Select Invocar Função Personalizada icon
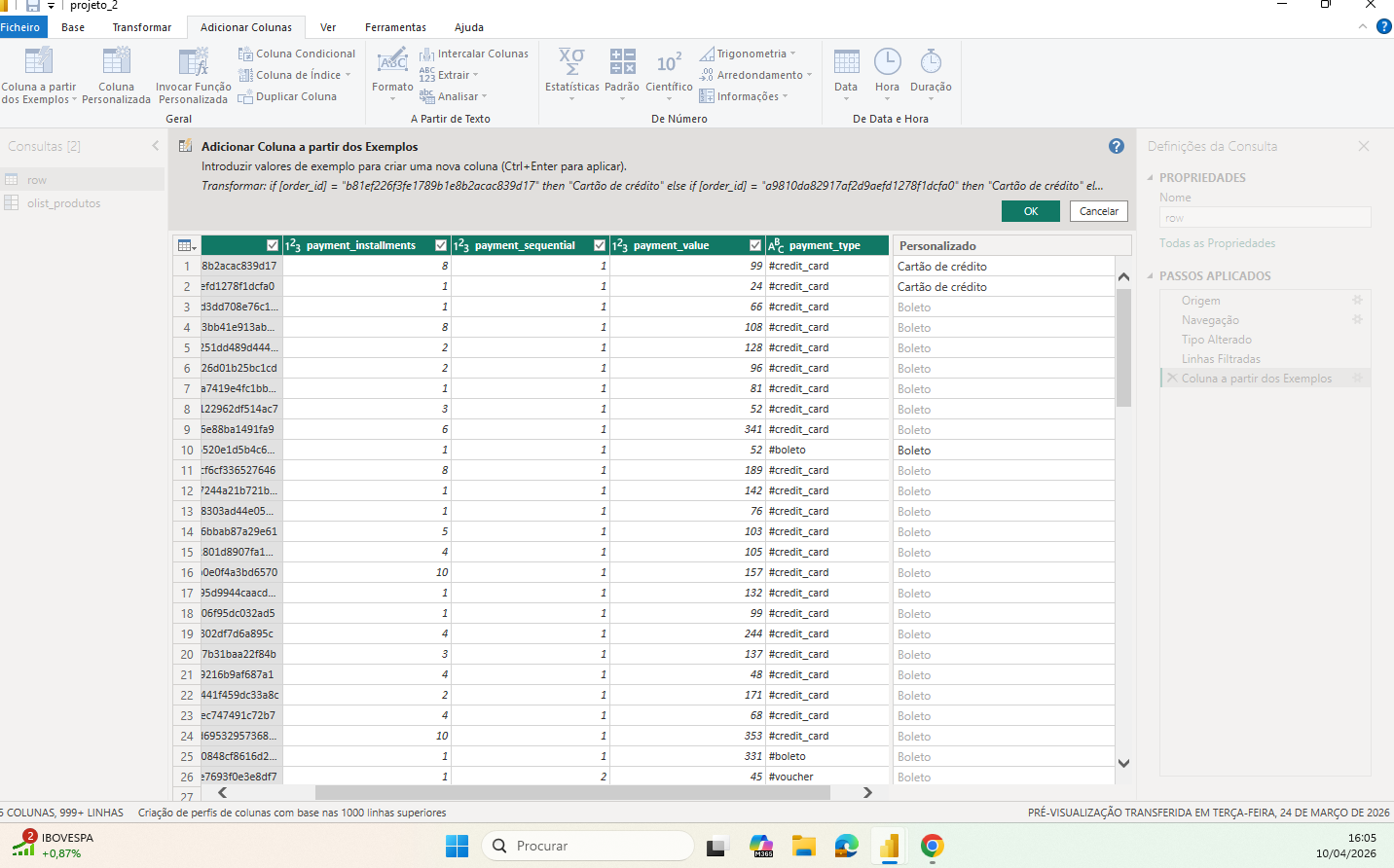The height and width of the screenshot is (868, 1394). point(193,62)
